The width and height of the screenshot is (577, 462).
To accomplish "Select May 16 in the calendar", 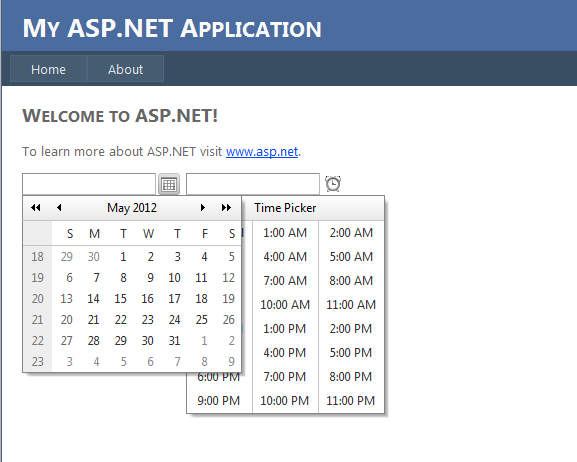I will coord(148,299).
